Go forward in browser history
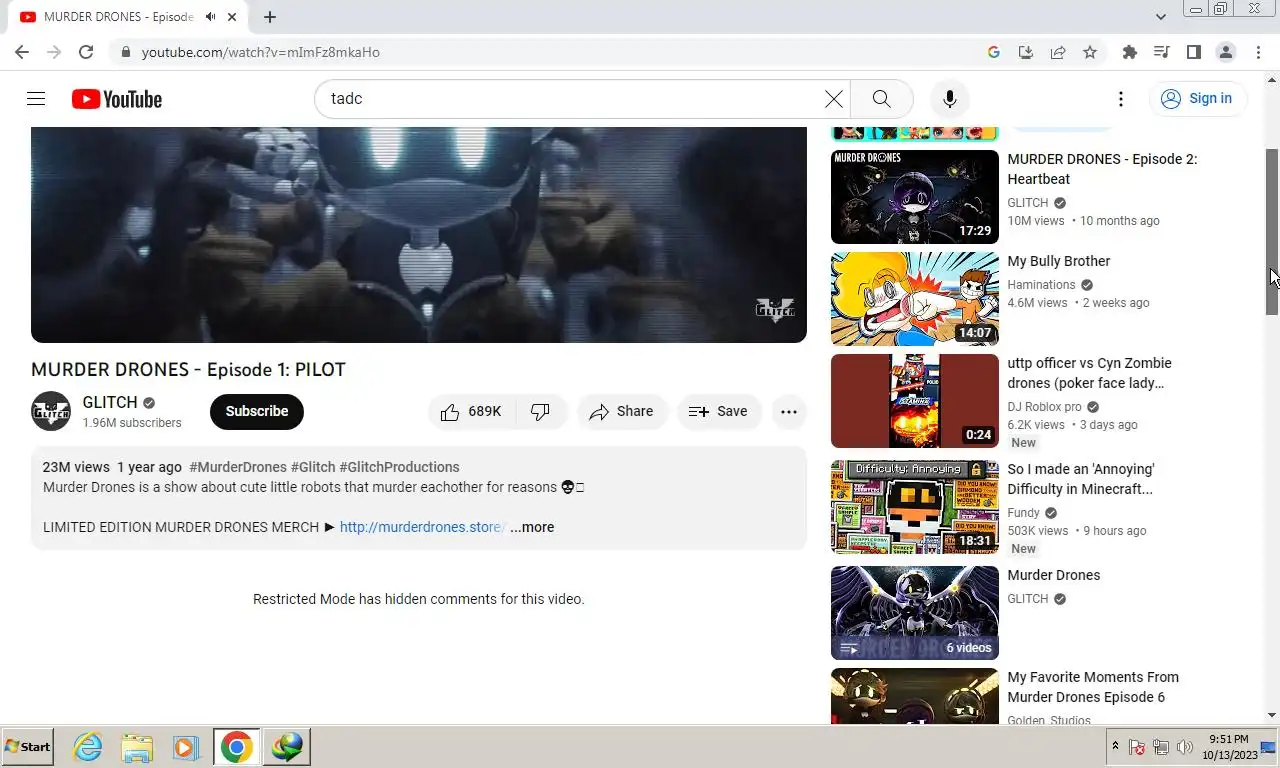1280x768 pixels. (54, 52)
